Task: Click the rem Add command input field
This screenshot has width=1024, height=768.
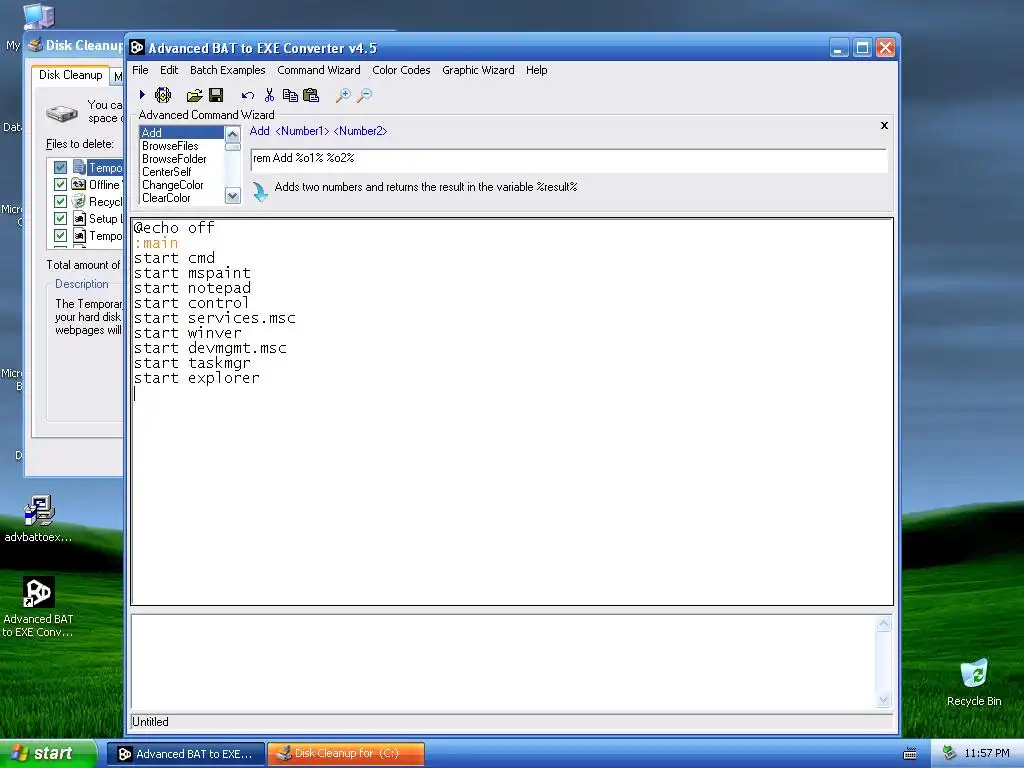Action: tap(568, 159)
